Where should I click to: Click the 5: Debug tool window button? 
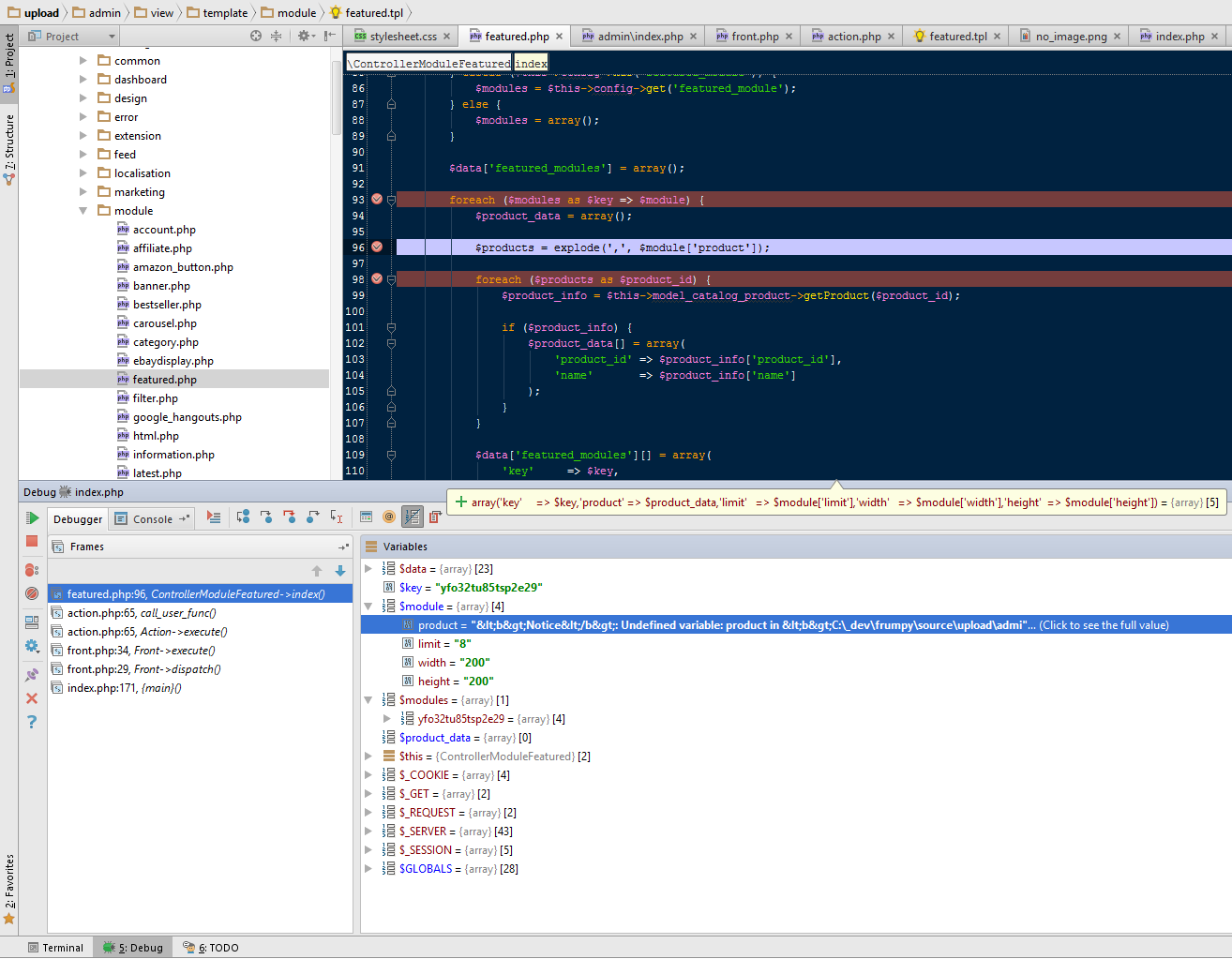pyautogui.click(x=133, y=948)
